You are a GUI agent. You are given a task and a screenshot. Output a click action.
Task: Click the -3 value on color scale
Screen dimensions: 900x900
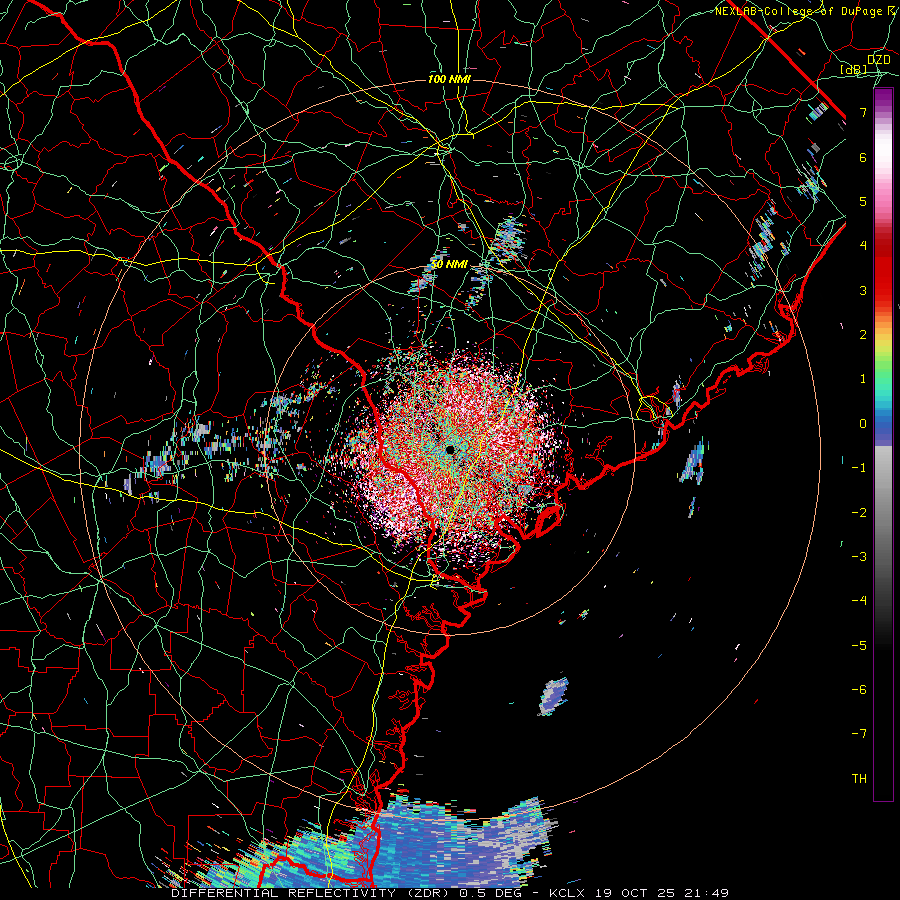[859, 557]
